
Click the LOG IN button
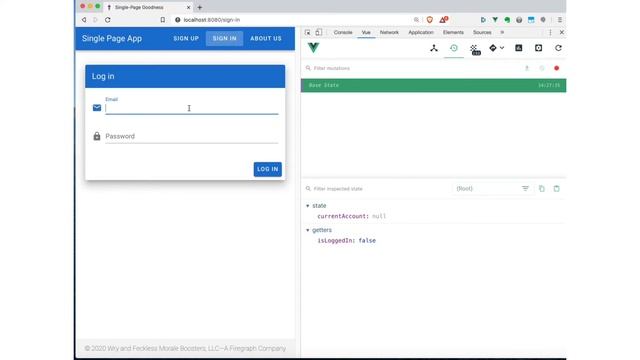267,169
